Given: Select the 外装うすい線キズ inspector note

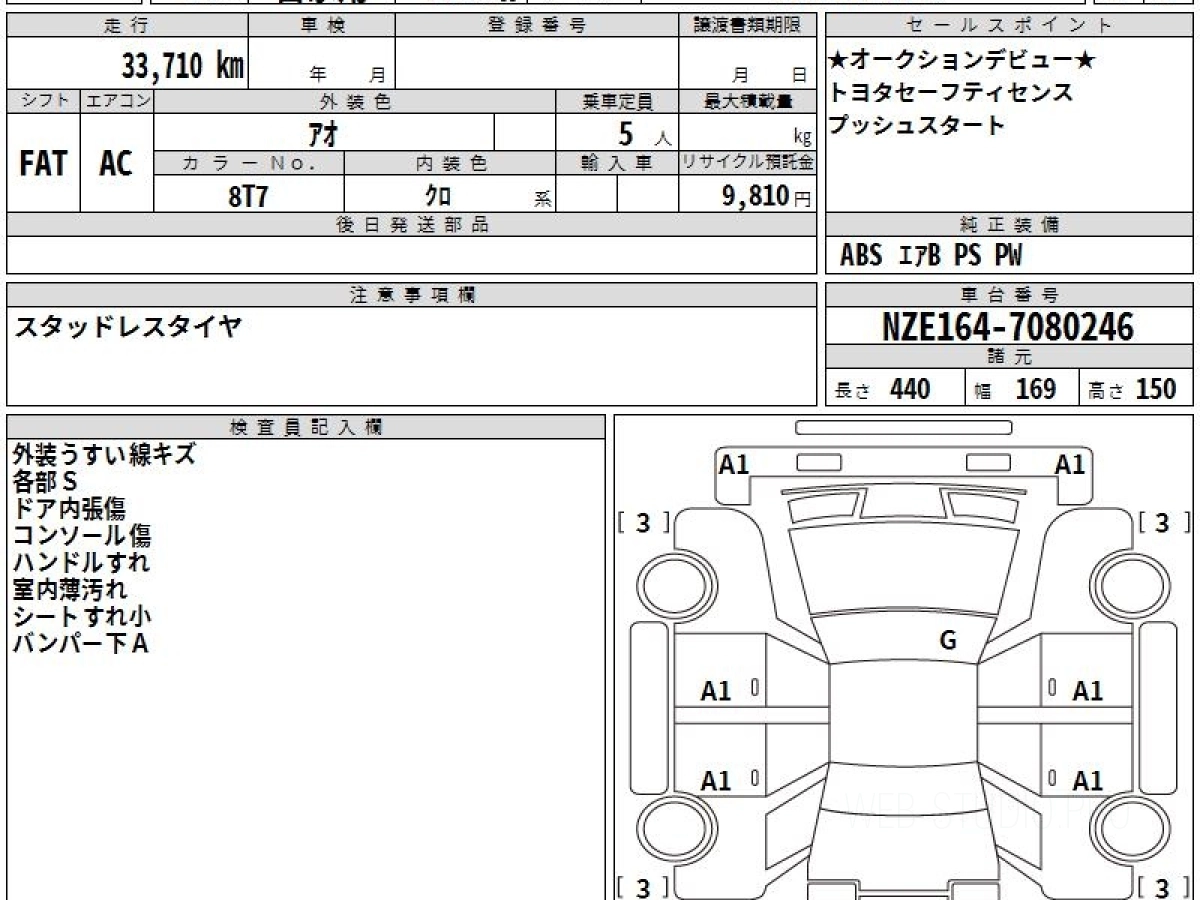Looking at the screenshot, I should 104,455.
